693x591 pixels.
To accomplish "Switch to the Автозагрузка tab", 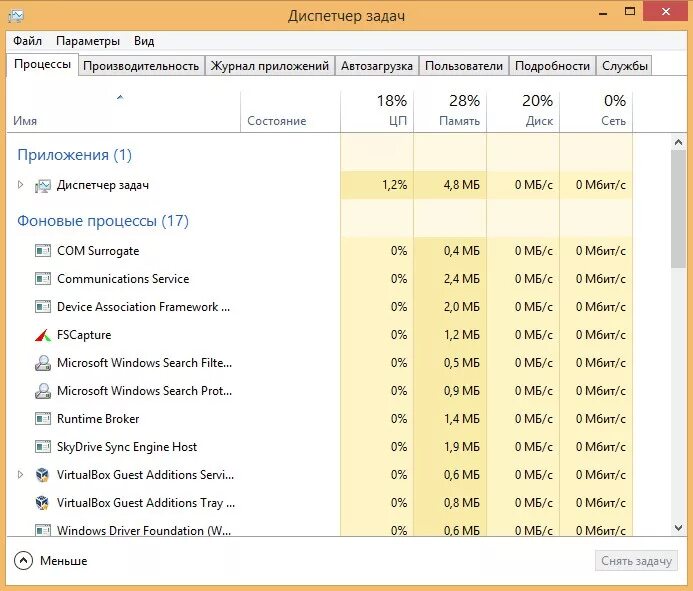I will (377, 66).
